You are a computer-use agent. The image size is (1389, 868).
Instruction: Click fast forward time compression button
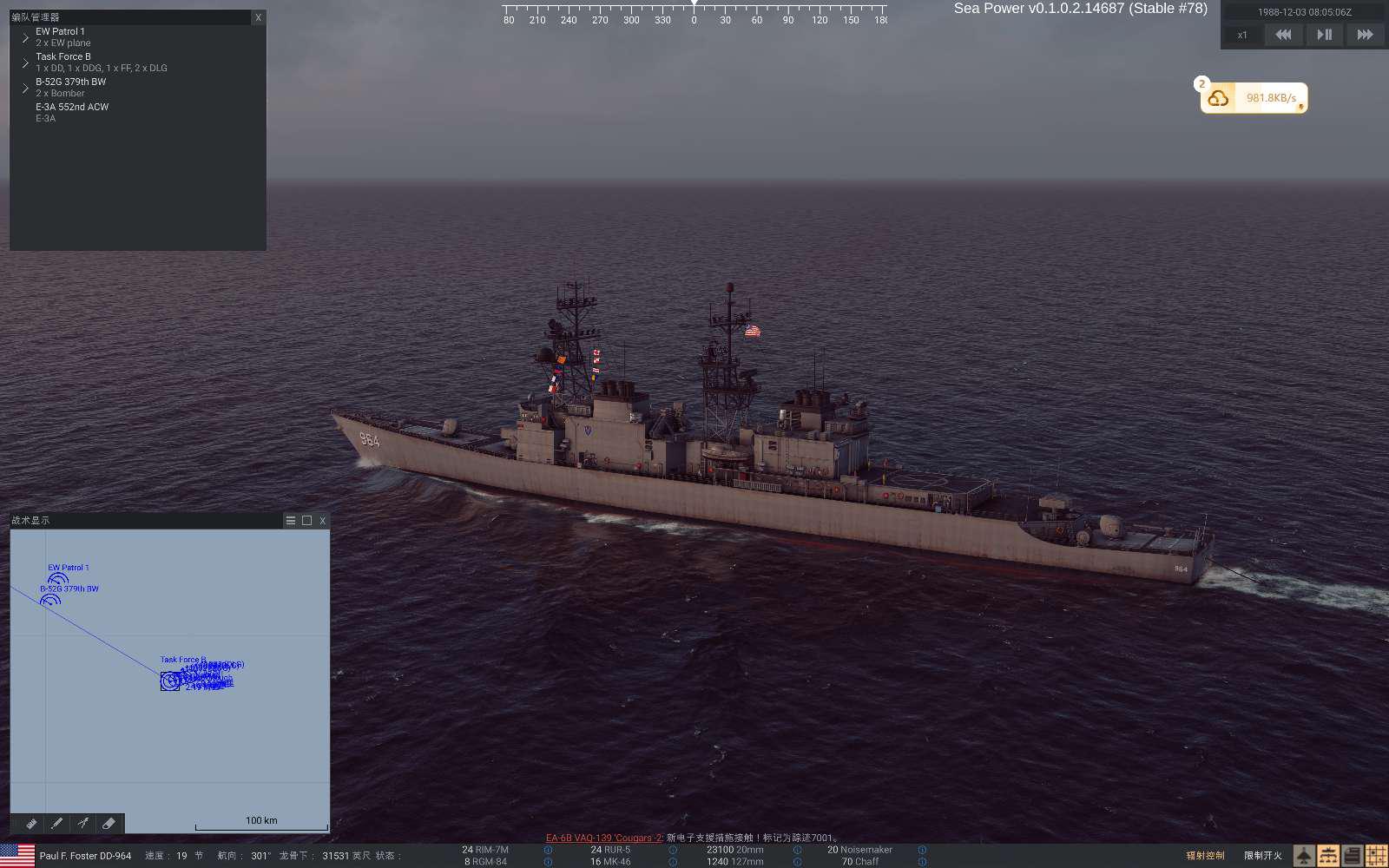[1365, 35]
